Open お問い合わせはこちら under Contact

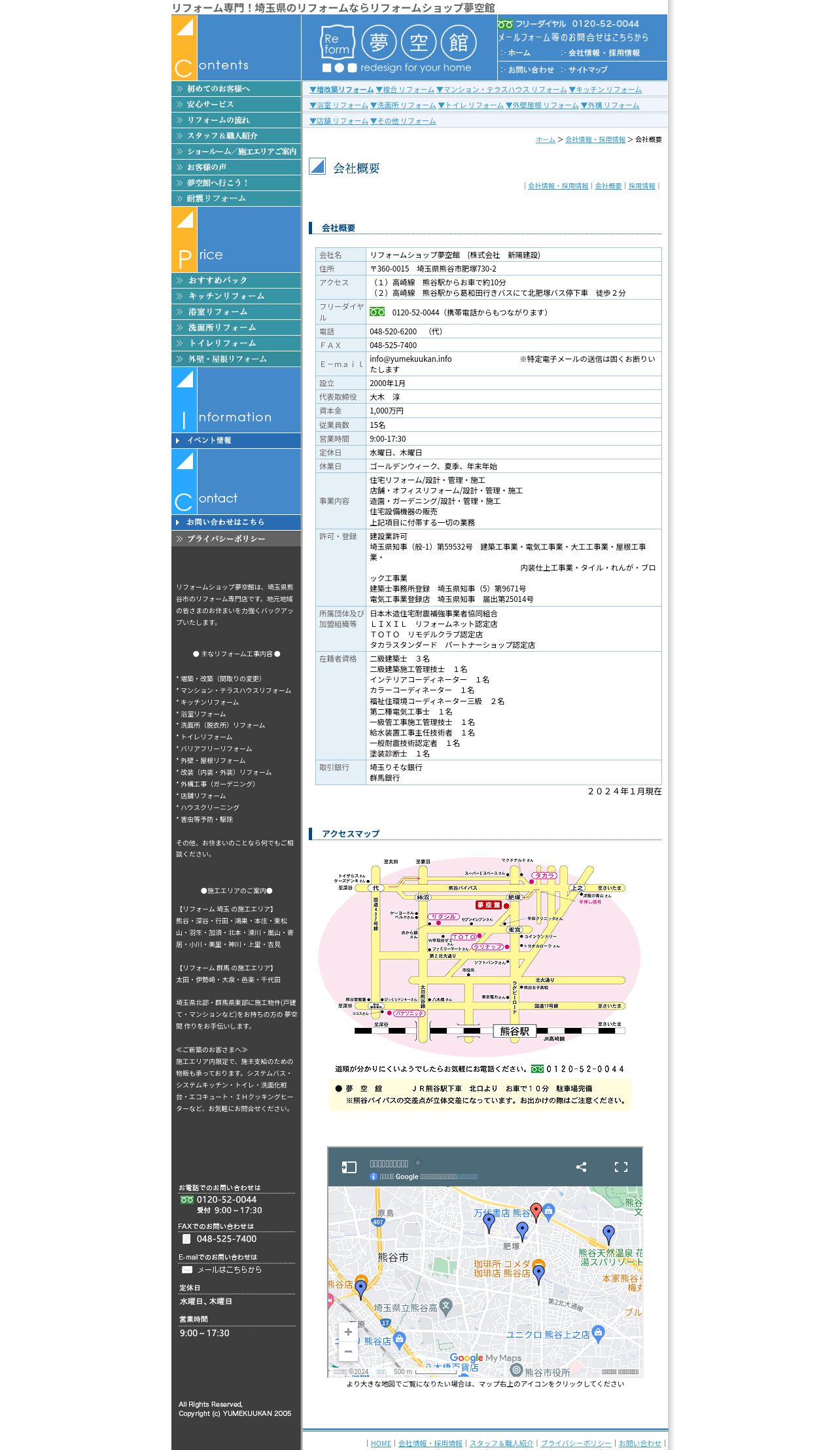236,522
